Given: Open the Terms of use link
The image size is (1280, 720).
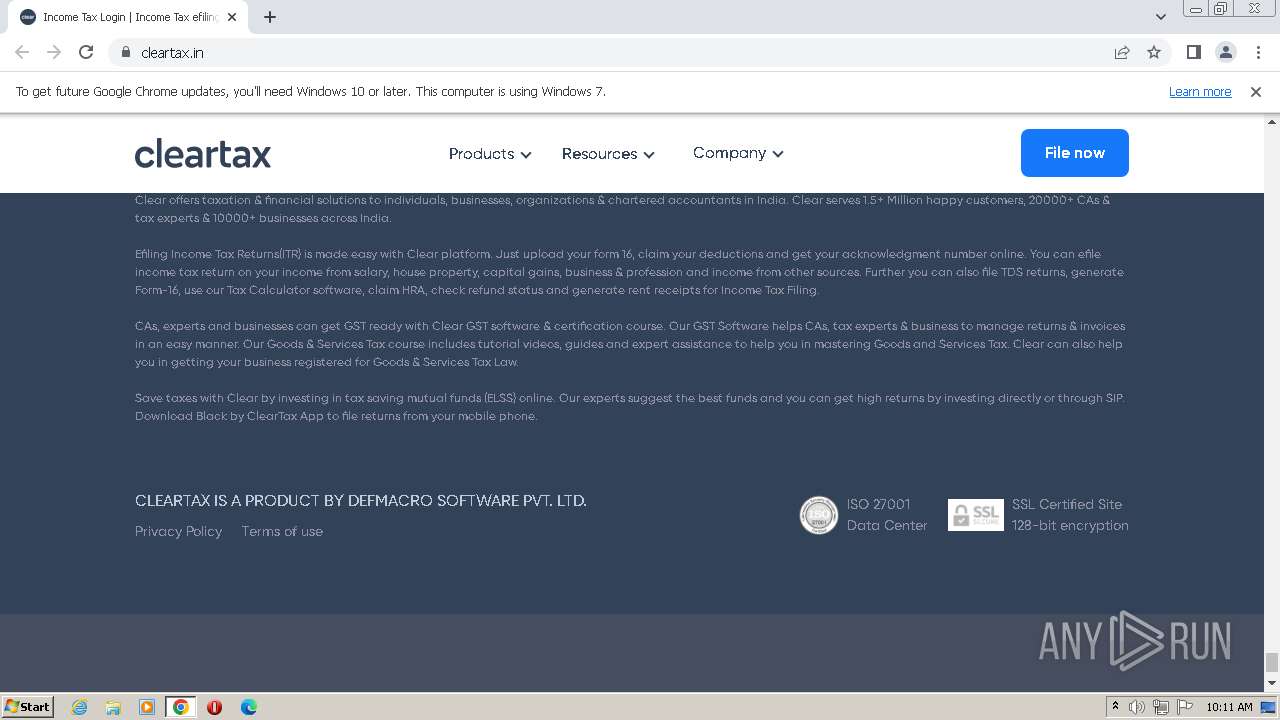Looking at the screenshot, I should coord(282,531).
